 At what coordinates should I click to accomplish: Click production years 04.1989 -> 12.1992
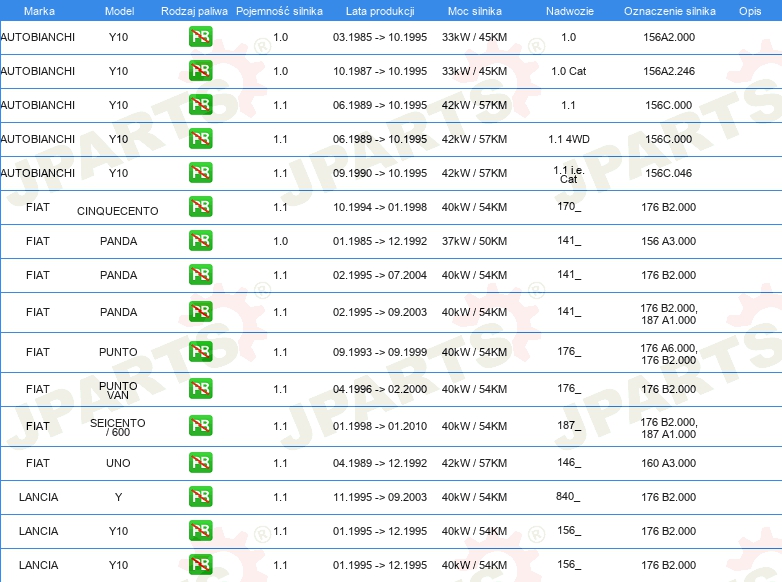(x=380, y=463)
